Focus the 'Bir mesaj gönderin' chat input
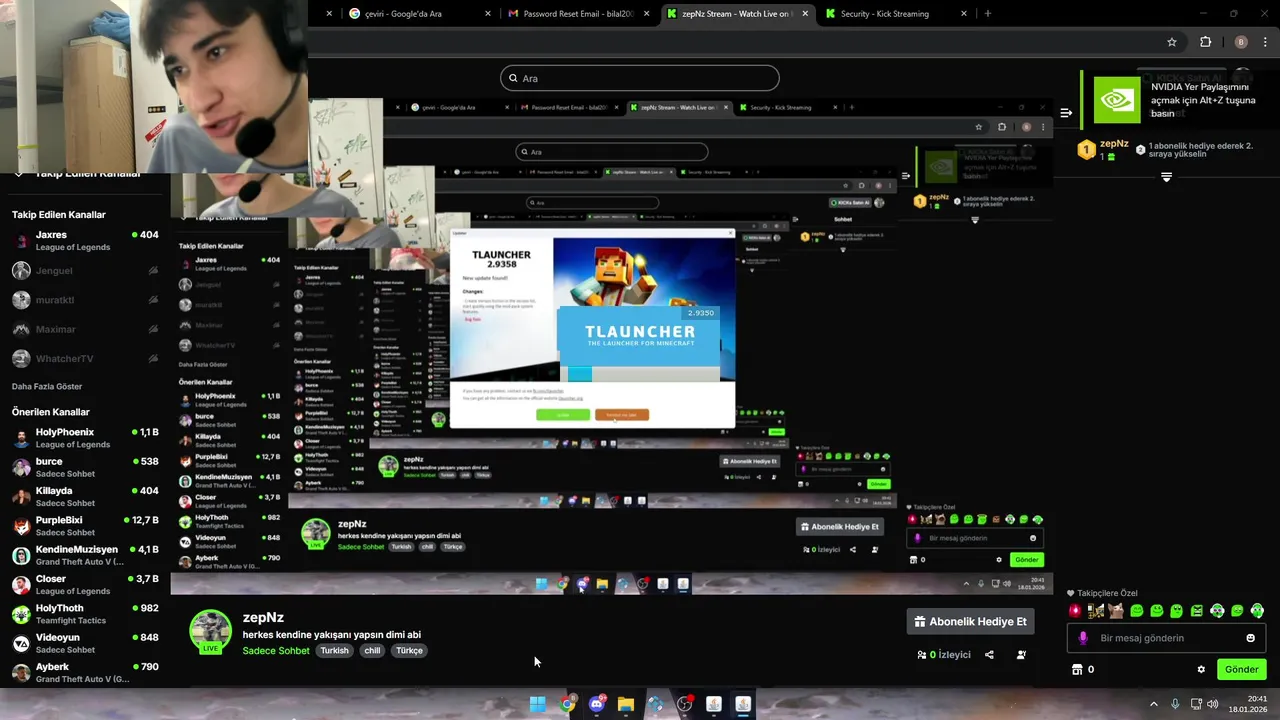The height and width of the screenshot is (720, 1280). point(1165,638)
